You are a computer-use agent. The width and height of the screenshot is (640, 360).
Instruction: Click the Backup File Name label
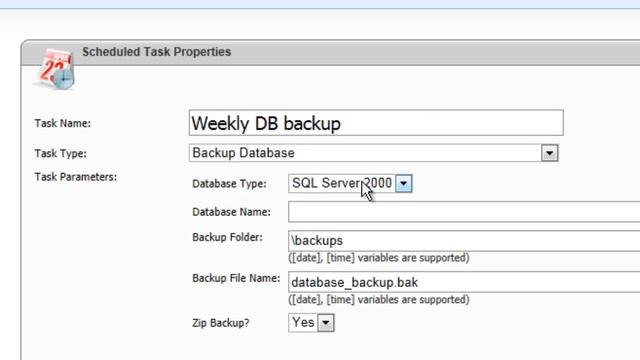236,278
